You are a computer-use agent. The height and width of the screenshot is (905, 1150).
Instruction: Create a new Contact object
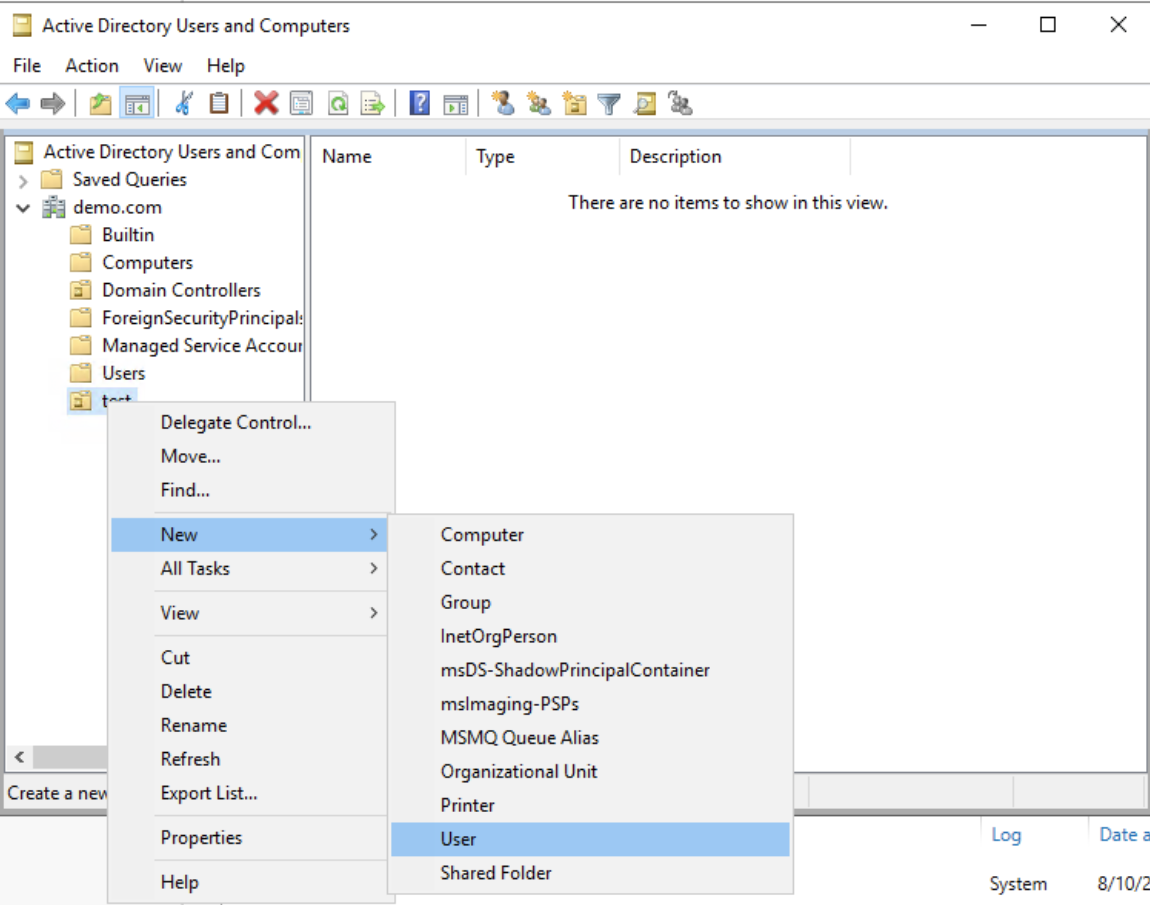point(590,568)
